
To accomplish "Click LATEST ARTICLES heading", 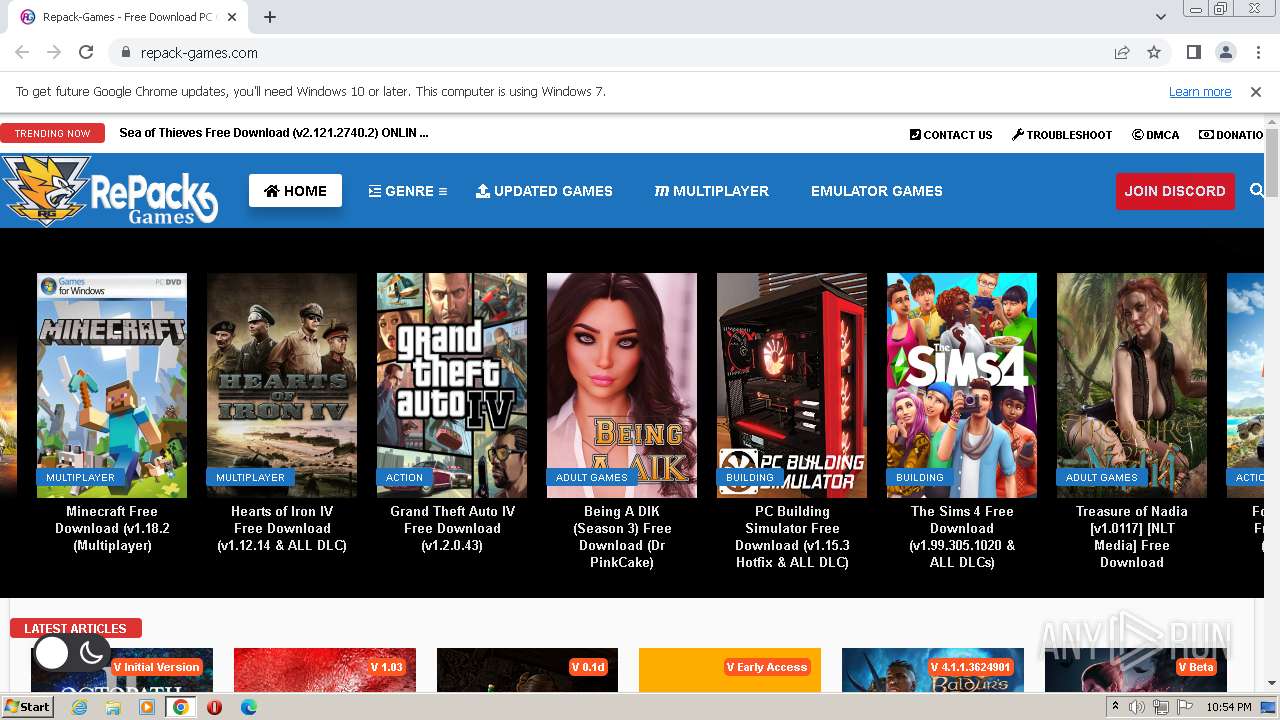I will click(75, 628).
